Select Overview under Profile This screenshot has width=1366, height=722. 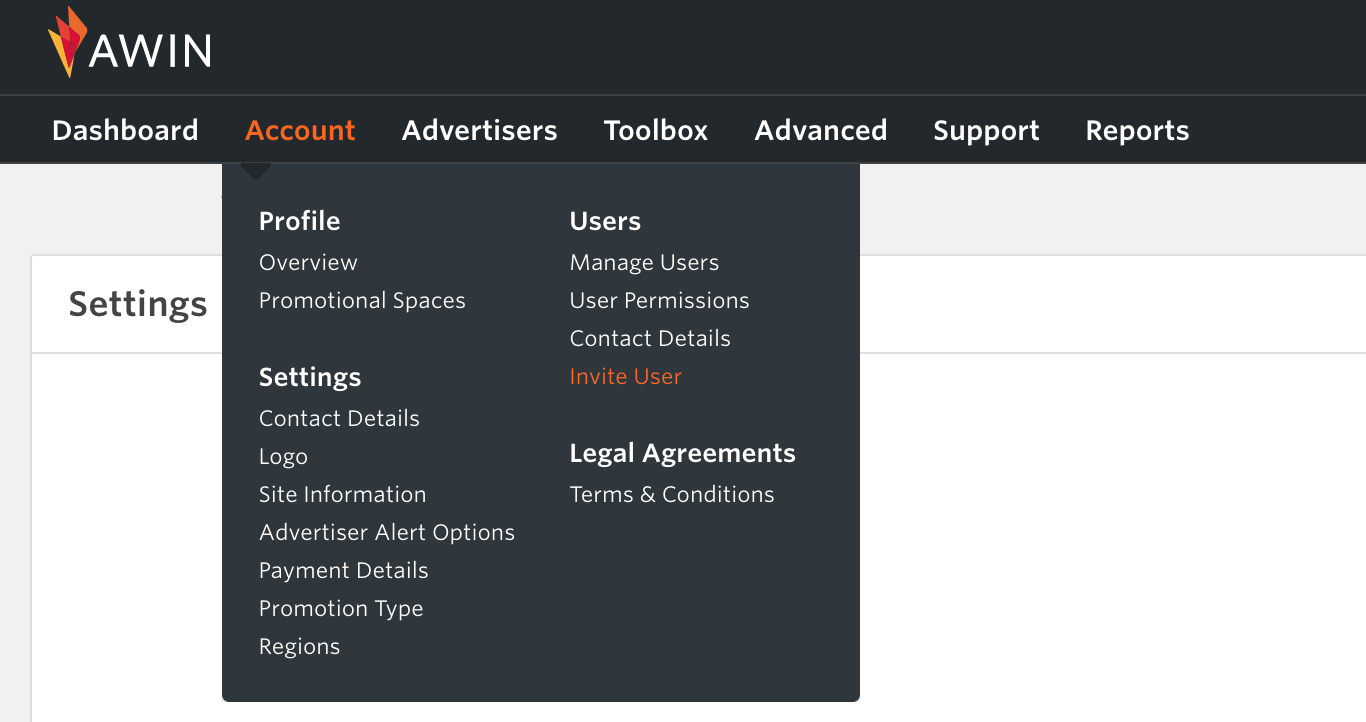[308, 262]
